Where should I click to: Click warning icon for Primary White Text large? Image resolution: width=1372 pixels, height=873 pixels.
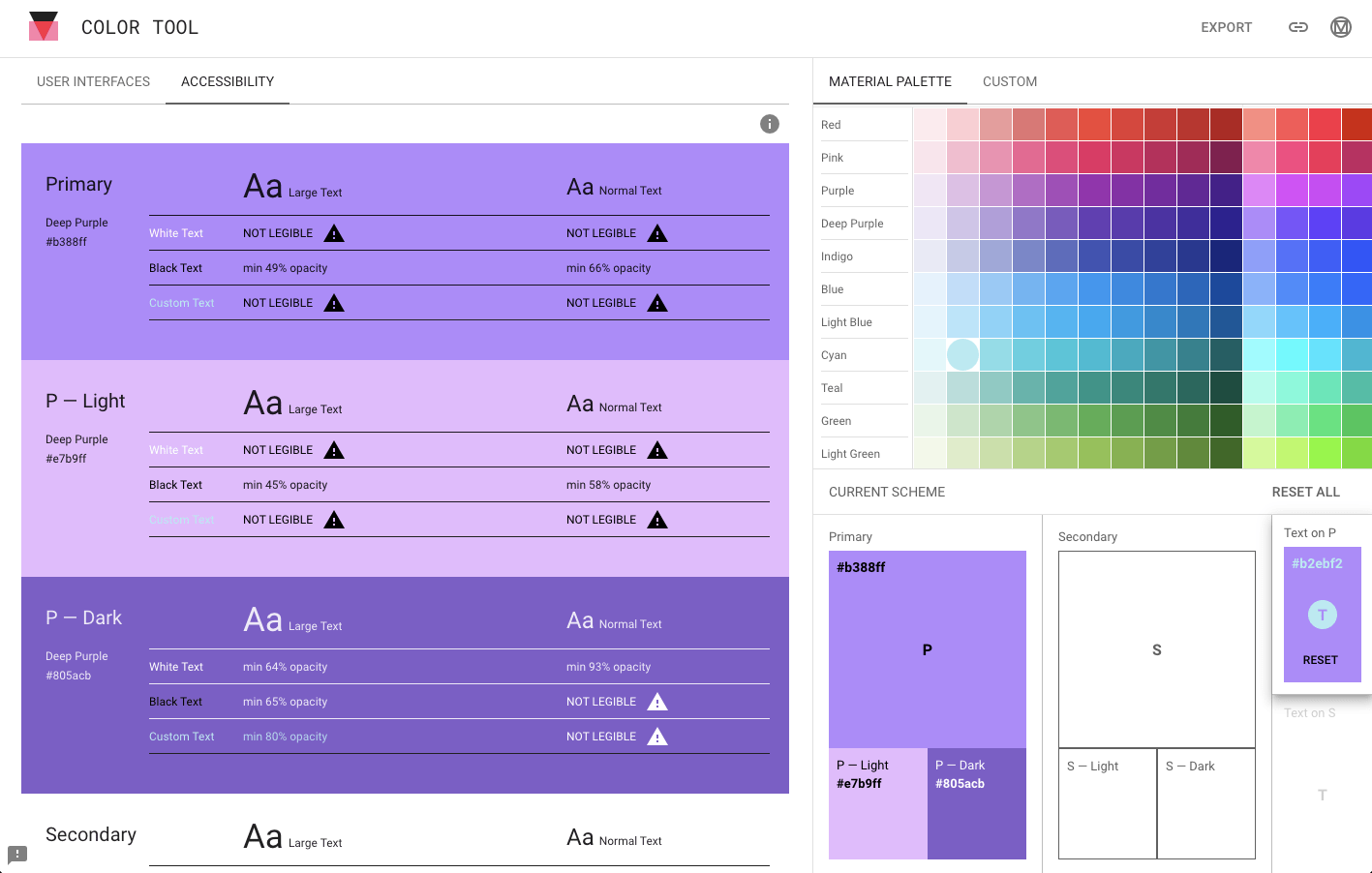(x=334, y=233)
